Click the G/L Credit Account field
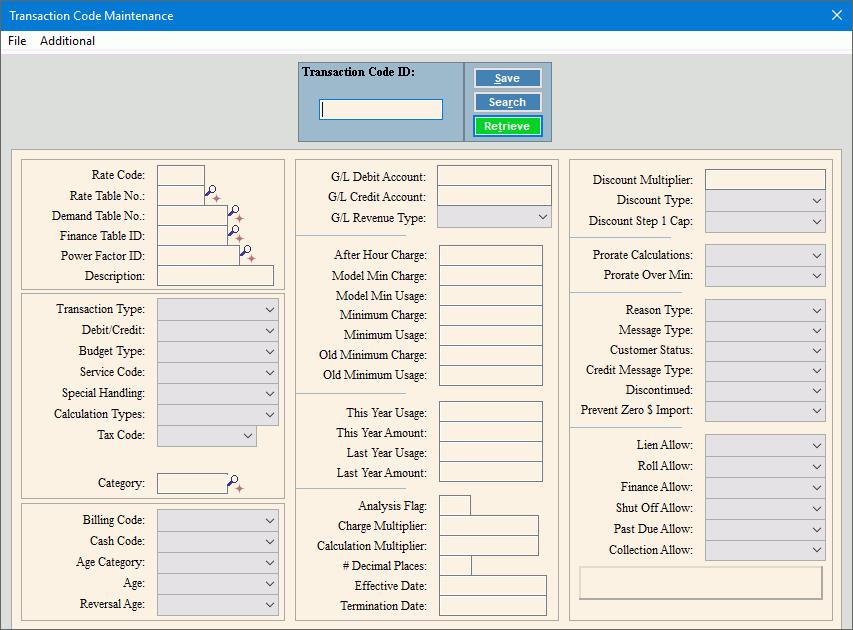The height and width of the screenshot is (630, 853). coord(495,196)
